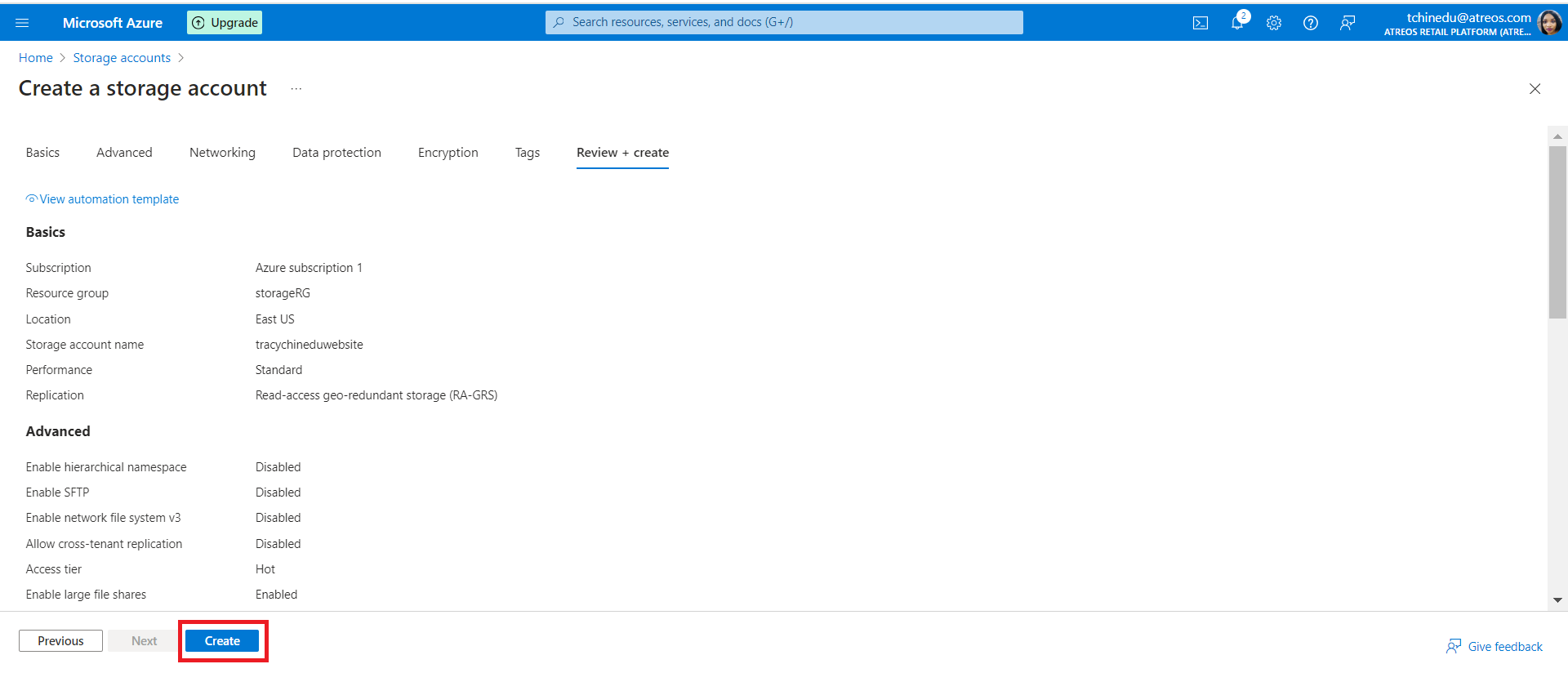This screenshot has width=1568, height=673.
Task: Click the top bar feedback icon
Action: click(x=1347, y=23)
